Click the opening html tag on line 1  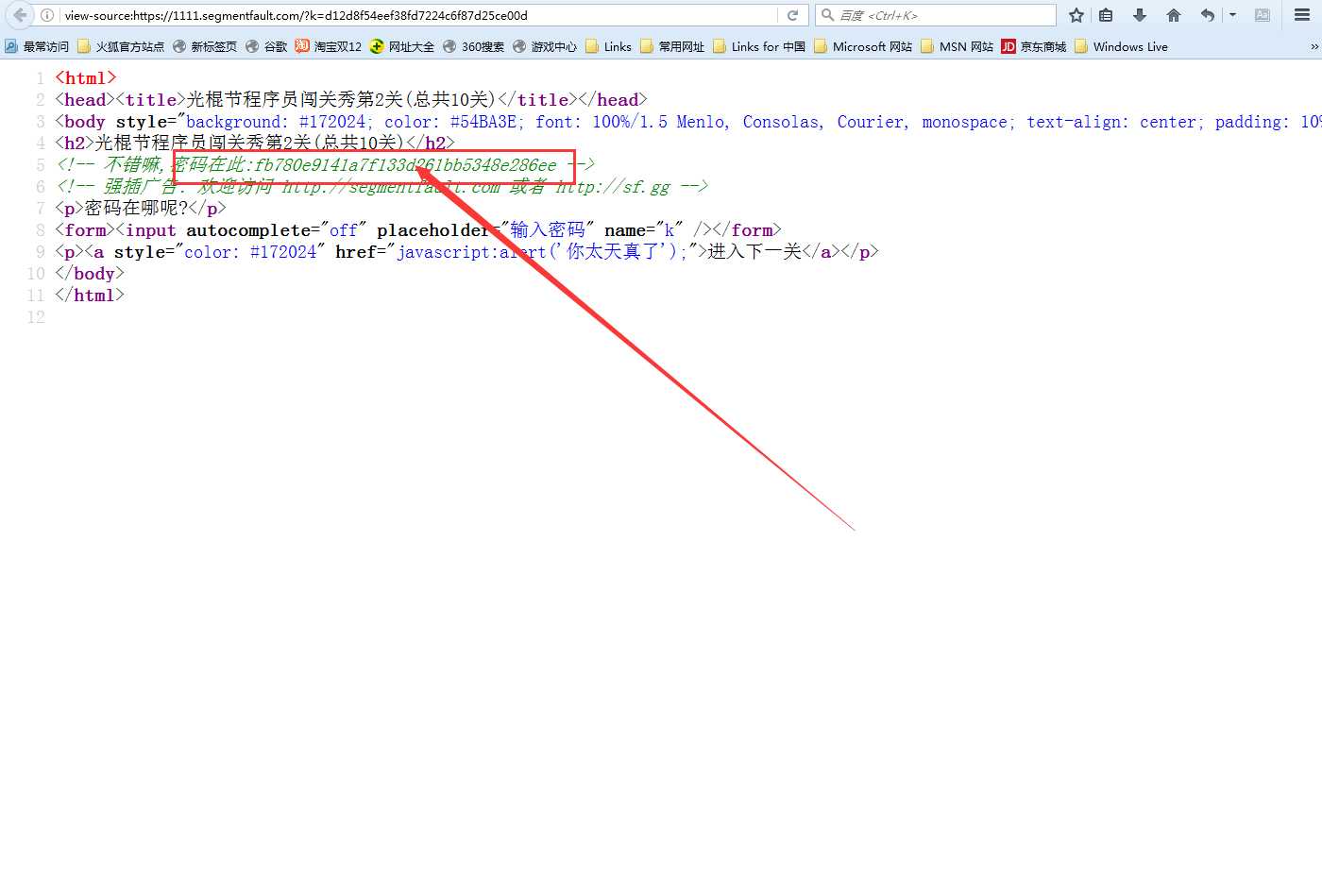pos(86,78)
